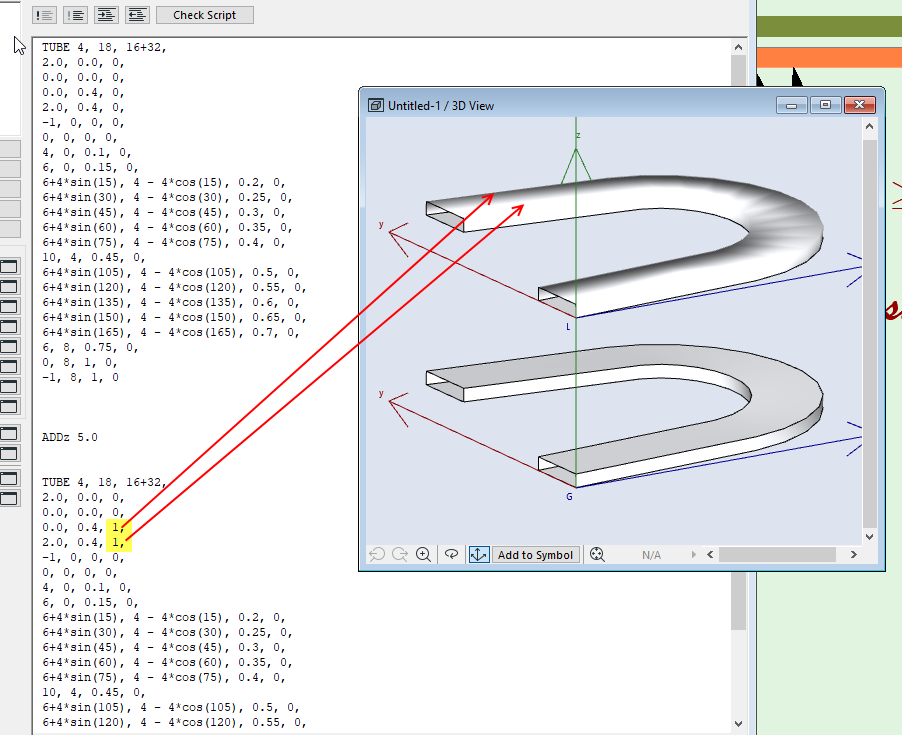Viewport: 902px width, 735px height.
Task: Open the zoom options arrow next to N/A
Action: pyautogui.click(x=694, y=554)
